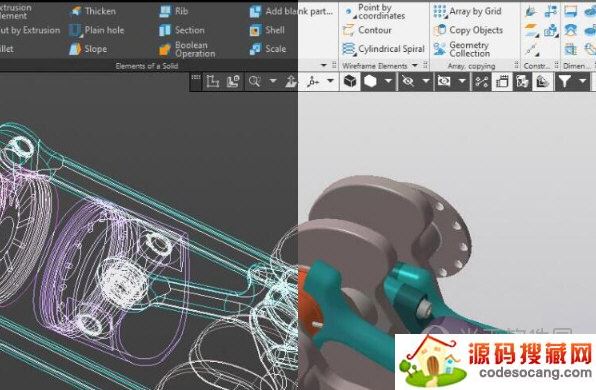596x390 pixels.
Task: Expand Wireframe Elements panel dropdown
Action: pyautogui.click(x=415, y=66)
